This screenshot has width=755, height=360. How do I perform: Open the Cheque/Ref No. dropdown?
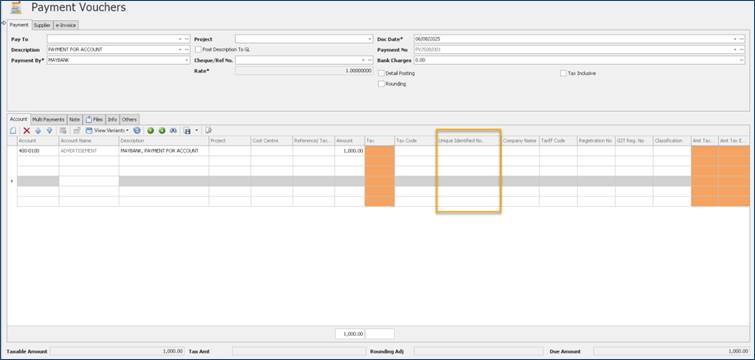(364, 61)
